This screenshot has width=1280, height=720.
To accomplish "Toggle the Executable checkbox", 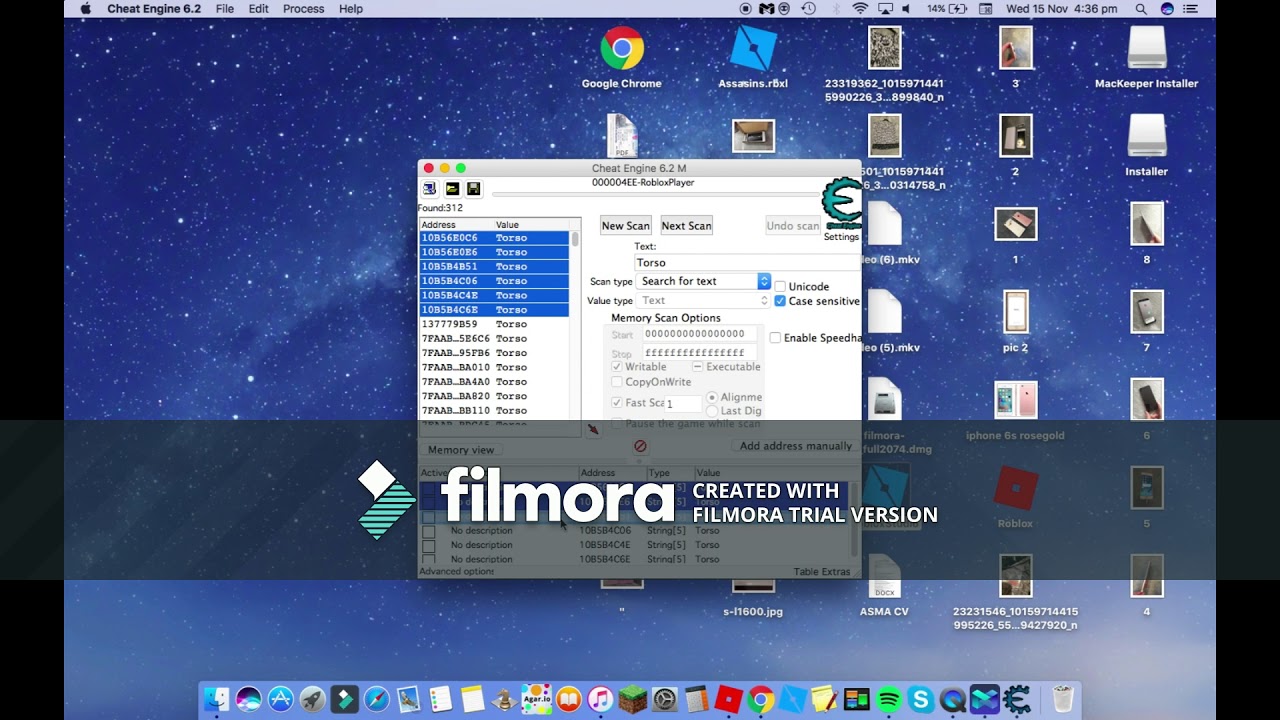I will click(697, 367).
